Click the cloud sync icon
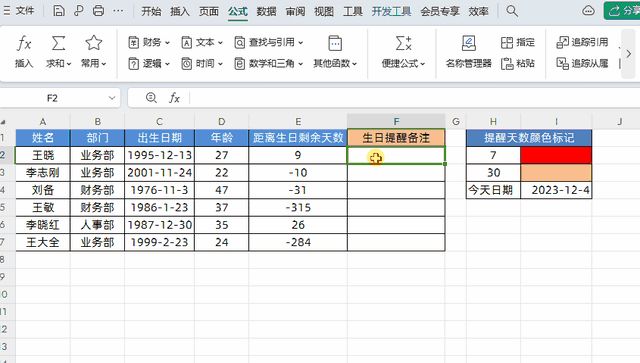640x363 pixels. coord(588,11)
